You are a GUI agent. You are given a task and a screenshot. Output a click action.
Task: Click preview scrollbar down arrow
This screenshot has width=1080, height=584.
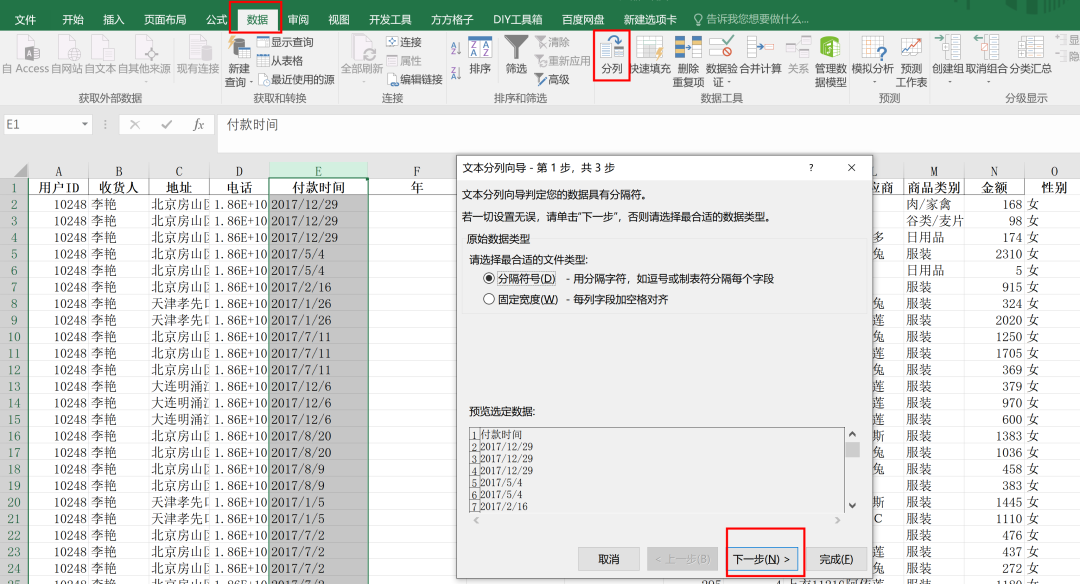click(x=852, y=505)
